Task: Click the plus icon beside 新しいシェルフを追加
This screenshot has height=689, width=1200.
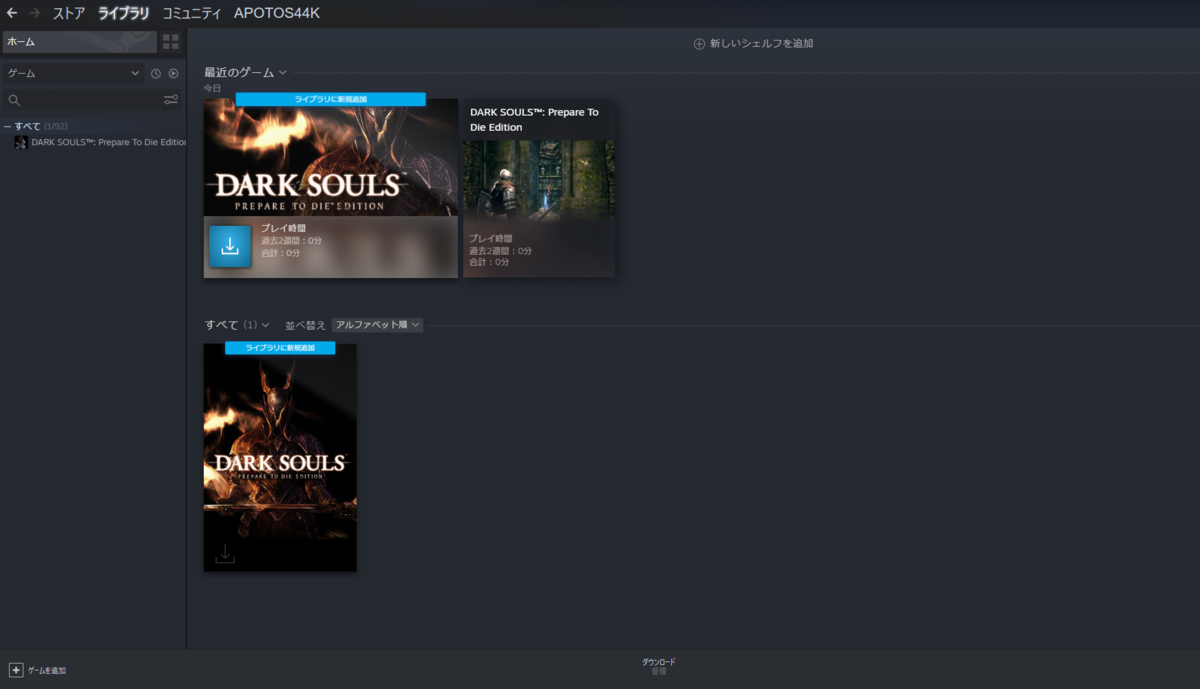Action: tap(699, 44)
